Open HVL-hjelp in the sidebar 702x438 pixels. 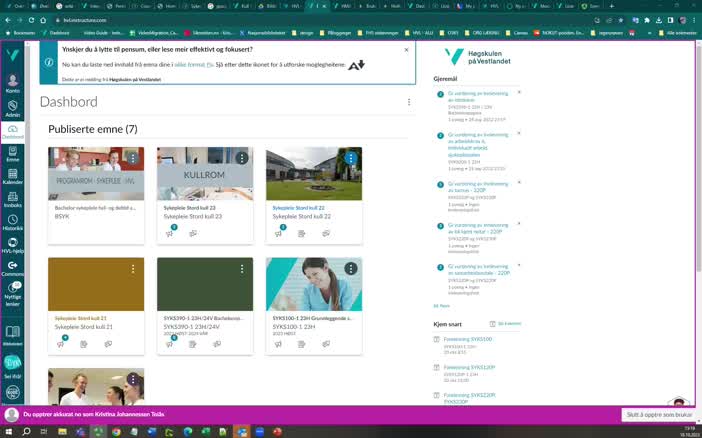13,245
